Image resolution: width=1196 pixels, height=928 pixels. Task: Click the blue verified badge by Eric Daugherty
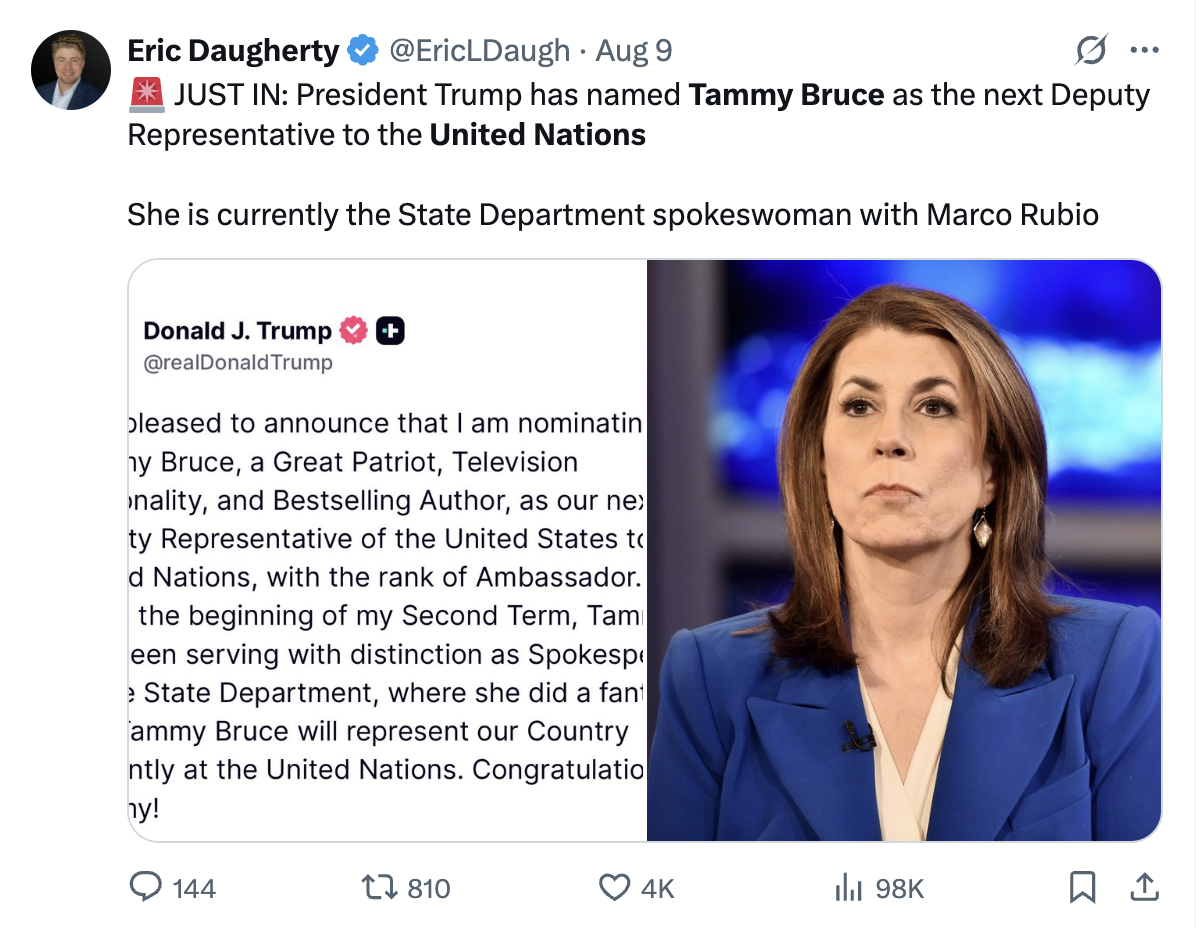[362, 50]
